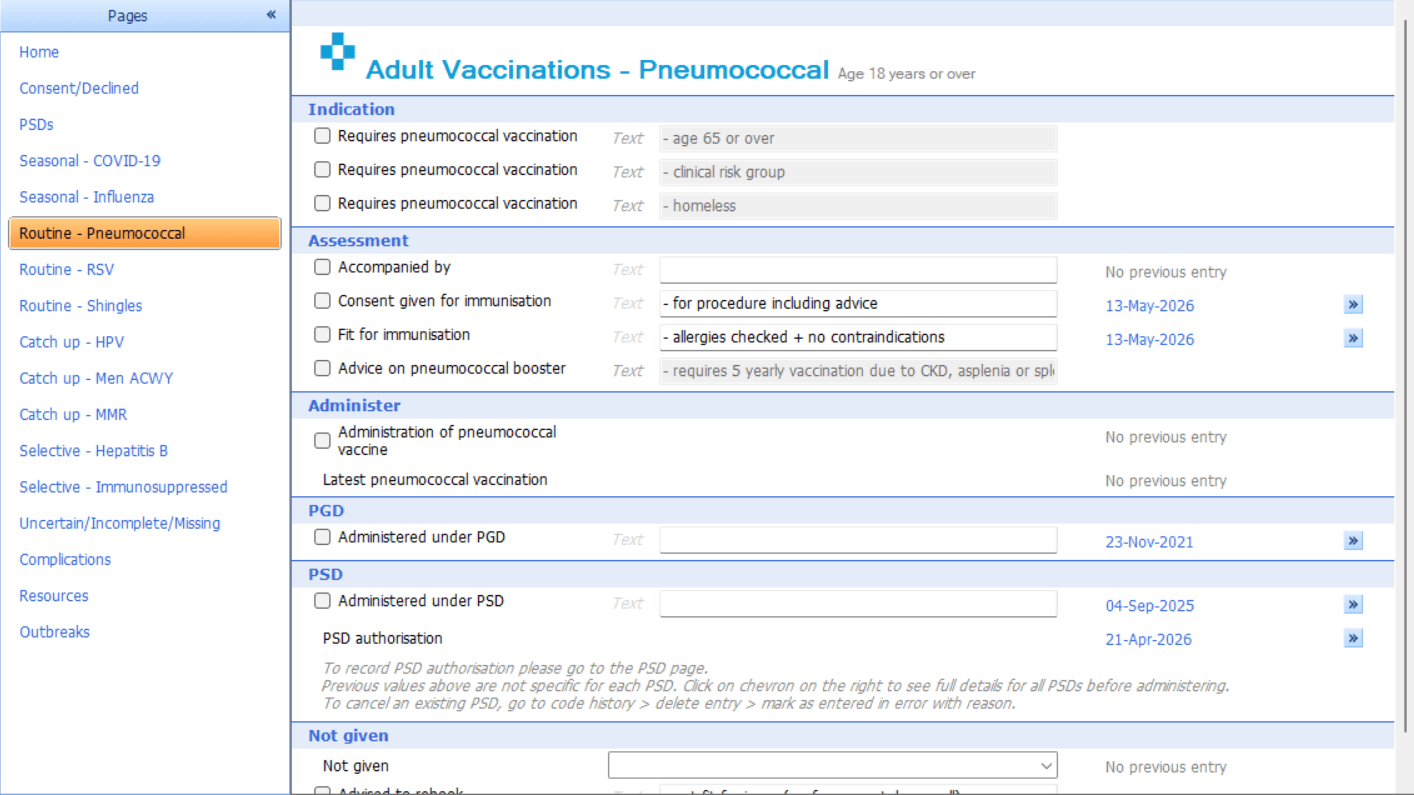Click the blue cross logo beside page title
The width and height of the screenshot is (1414, 795).
tap(337, 52)
